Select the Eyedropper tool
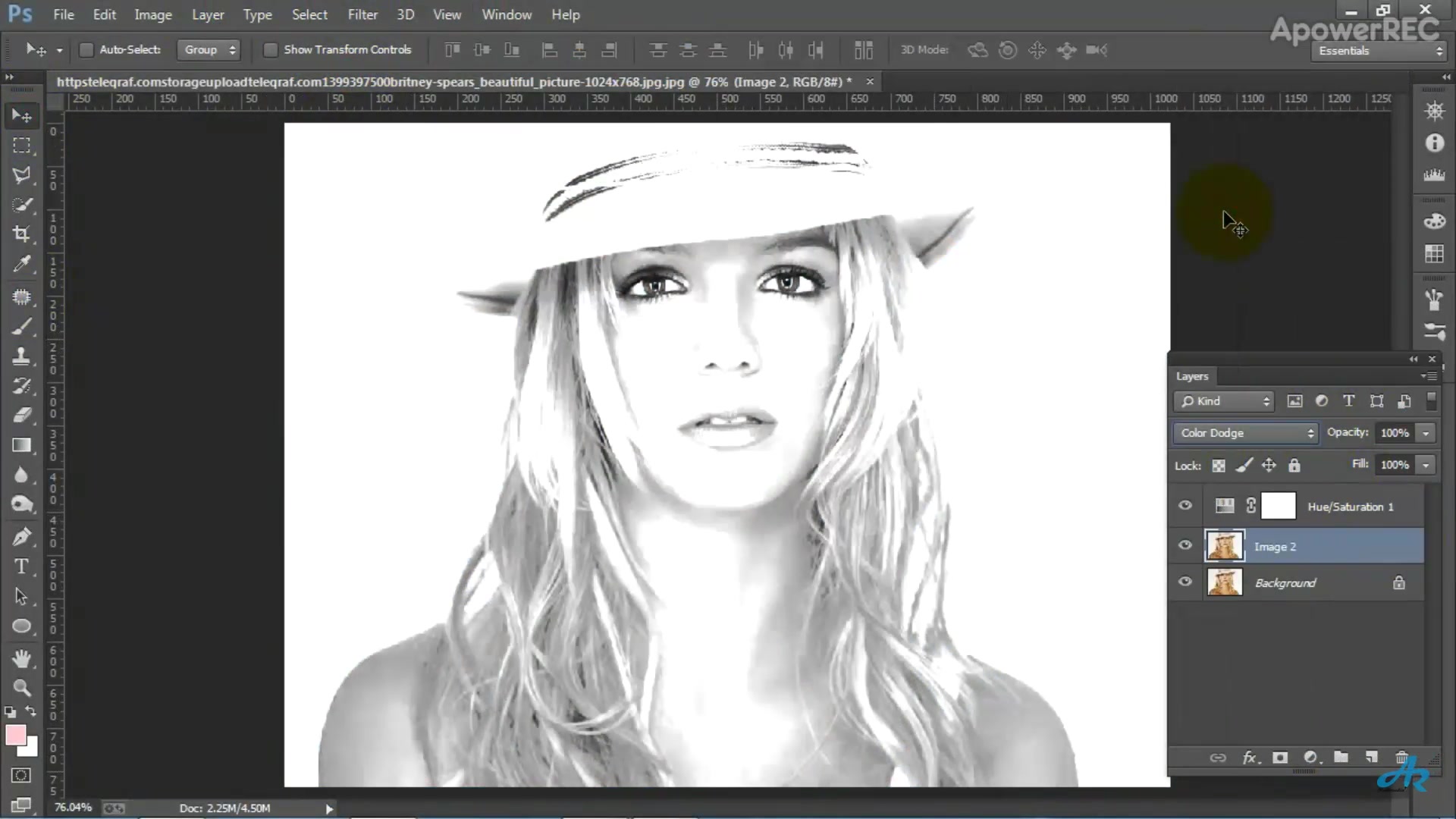The height and width of the screenshot is (819, 1456). (x=21, y=265)
